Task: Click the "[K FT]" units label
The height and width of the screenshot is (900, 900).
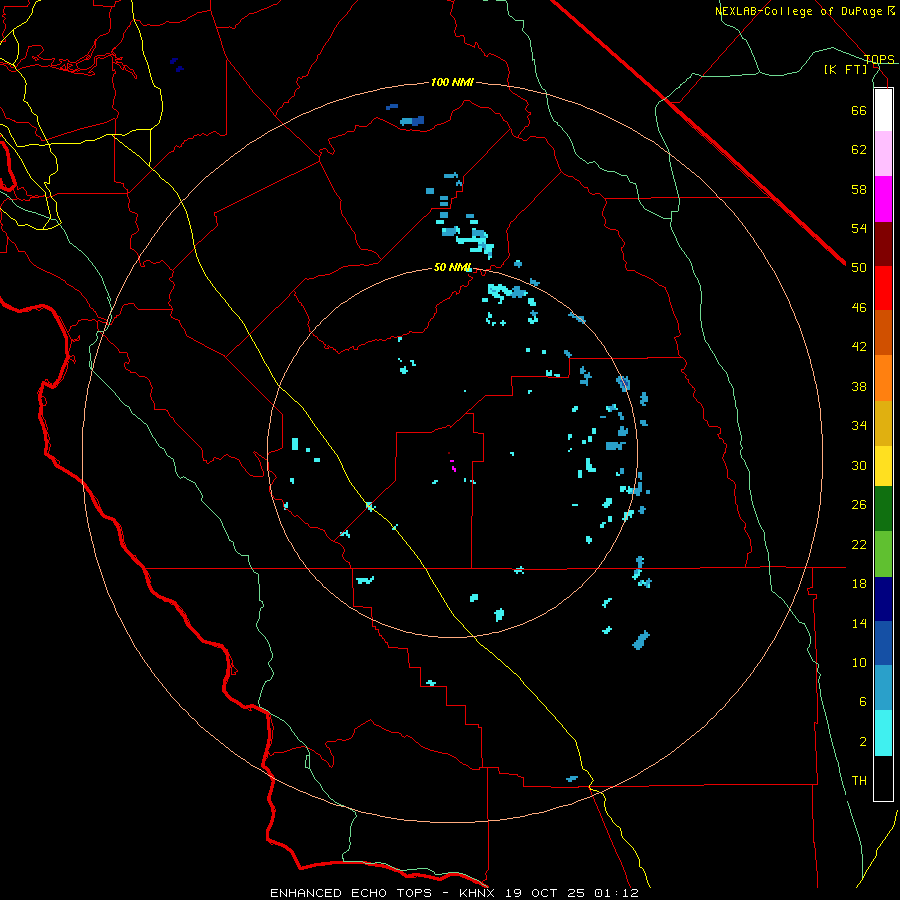Action: coord(845,70)
